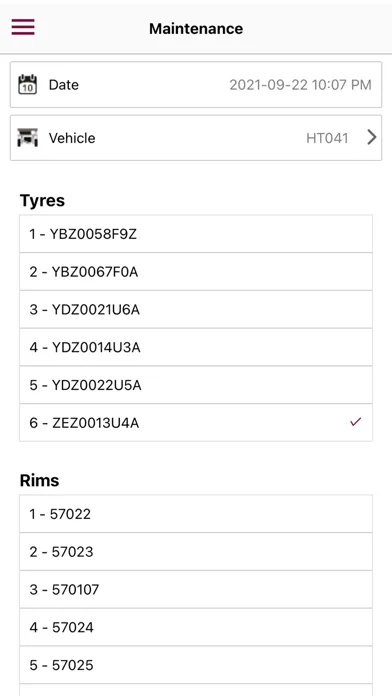The height and width of the screenshot is (696, 392).
Task: Select tyre 5 - YDZ0022U5A
Action: coord(196,385)
